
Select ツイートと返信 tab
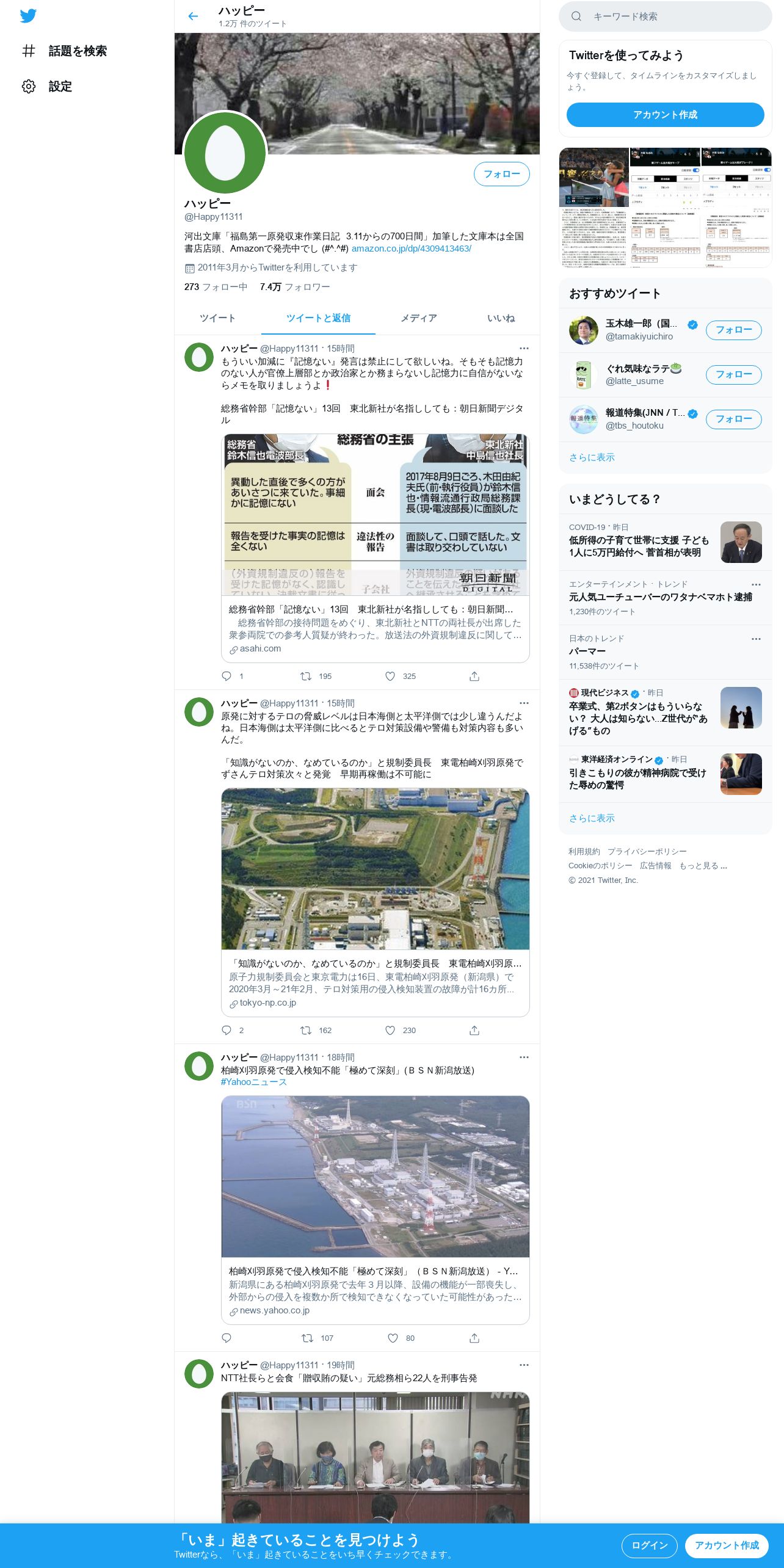point(318,318)
